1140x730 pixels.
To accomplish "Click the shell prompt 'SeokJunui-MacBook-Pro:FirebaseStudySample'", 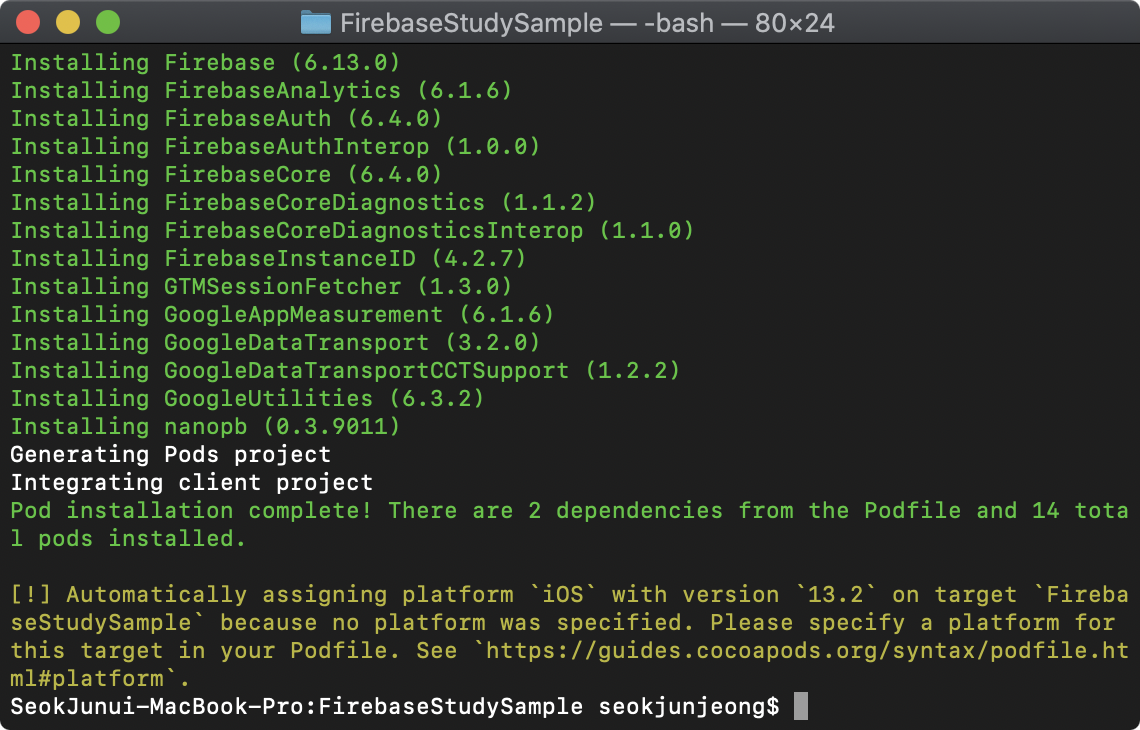I will (297, 707).
